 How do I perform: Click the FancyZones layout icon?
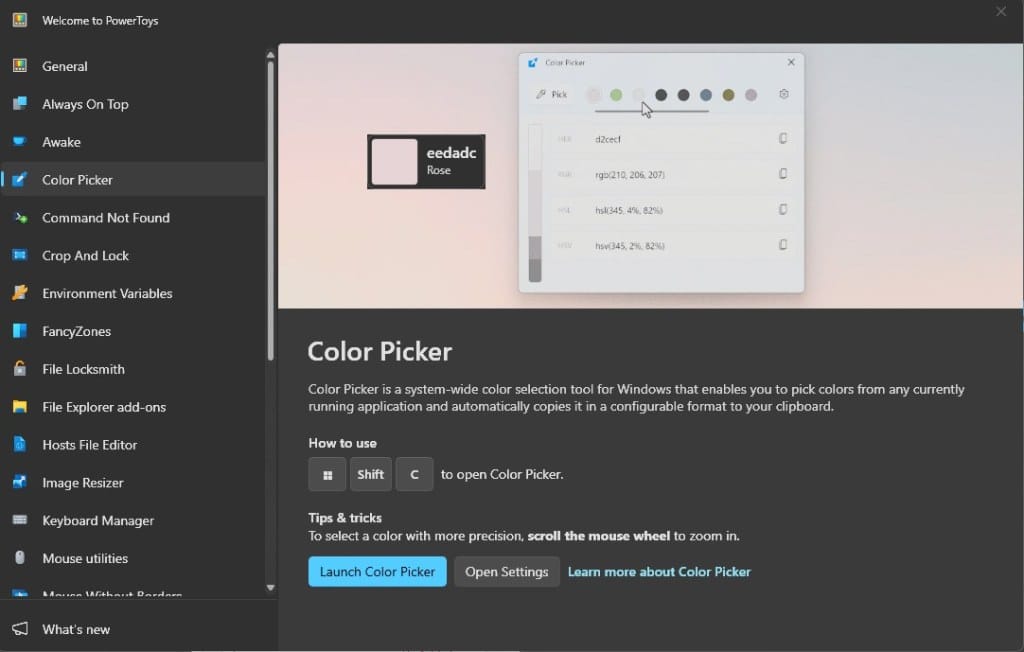pyautogui.click(x=19, y=331)
